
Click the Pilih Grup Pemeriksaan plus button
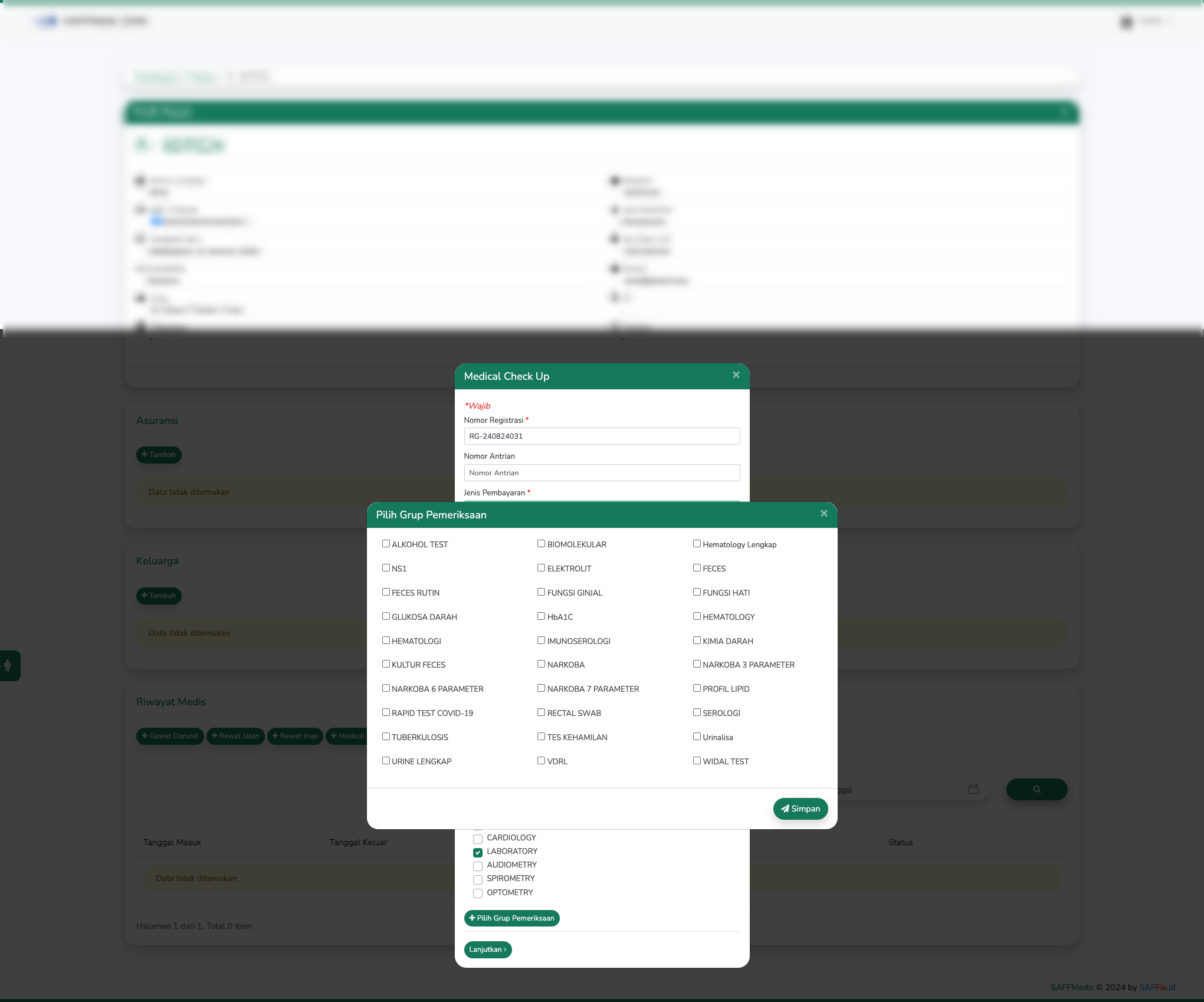pyautogui.click(x=511, y=918)
